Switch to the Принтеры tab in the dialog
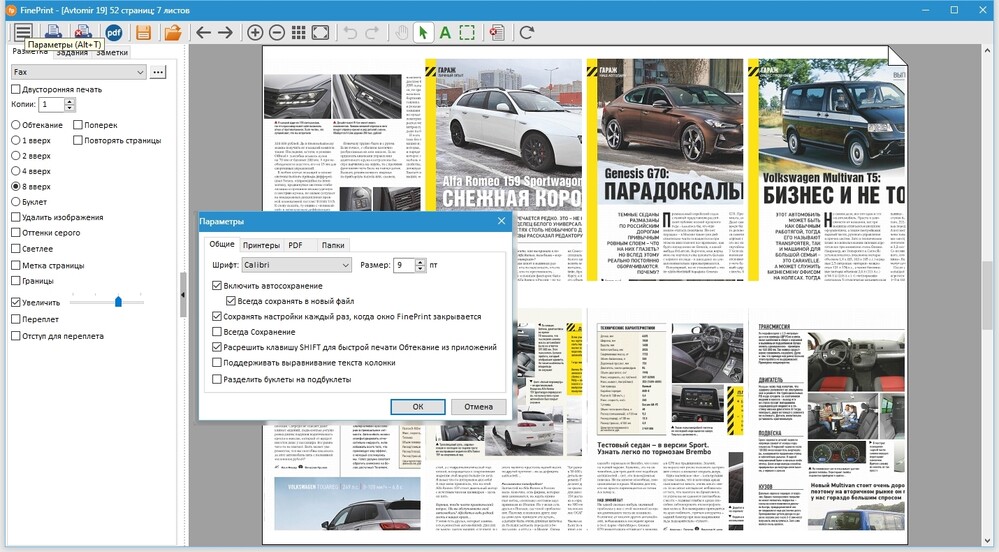 click(261, 244)
